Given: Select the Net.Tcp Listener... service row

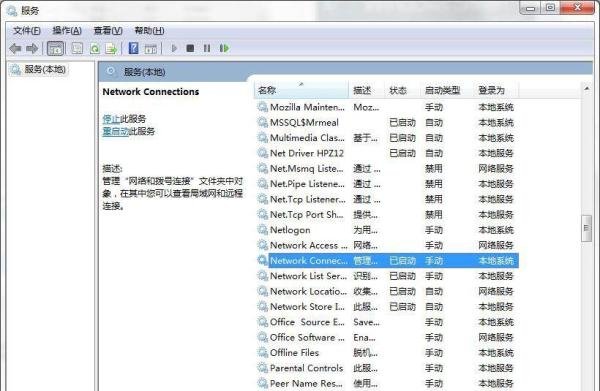Looking at the screenshot, I should click(x=386, y=199).
